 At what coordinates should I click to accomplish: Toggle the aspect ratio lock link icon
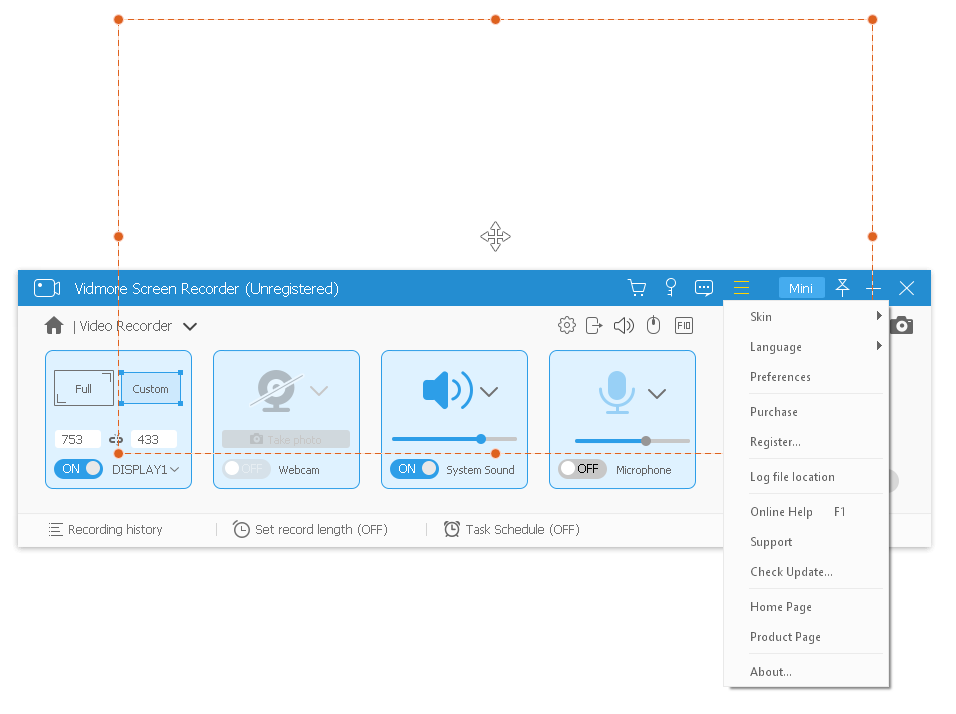click(116, 439)
